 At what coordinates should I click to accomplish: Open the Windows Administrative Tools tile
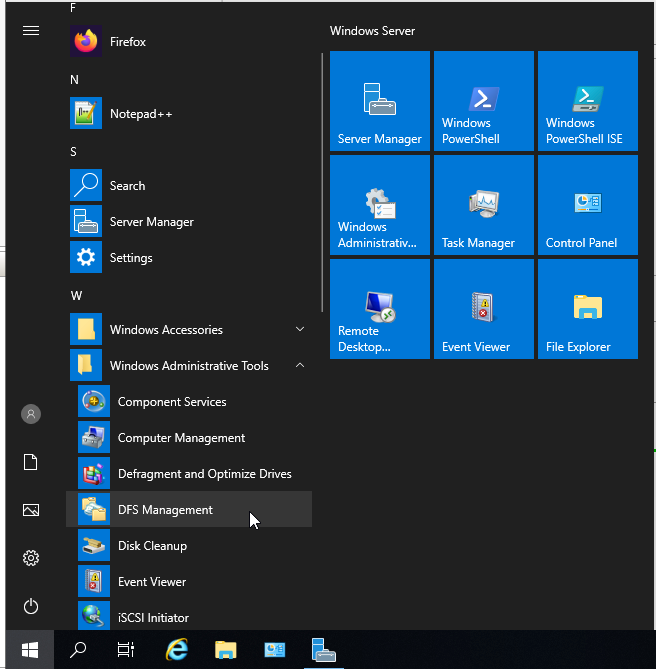pos(380,205)
